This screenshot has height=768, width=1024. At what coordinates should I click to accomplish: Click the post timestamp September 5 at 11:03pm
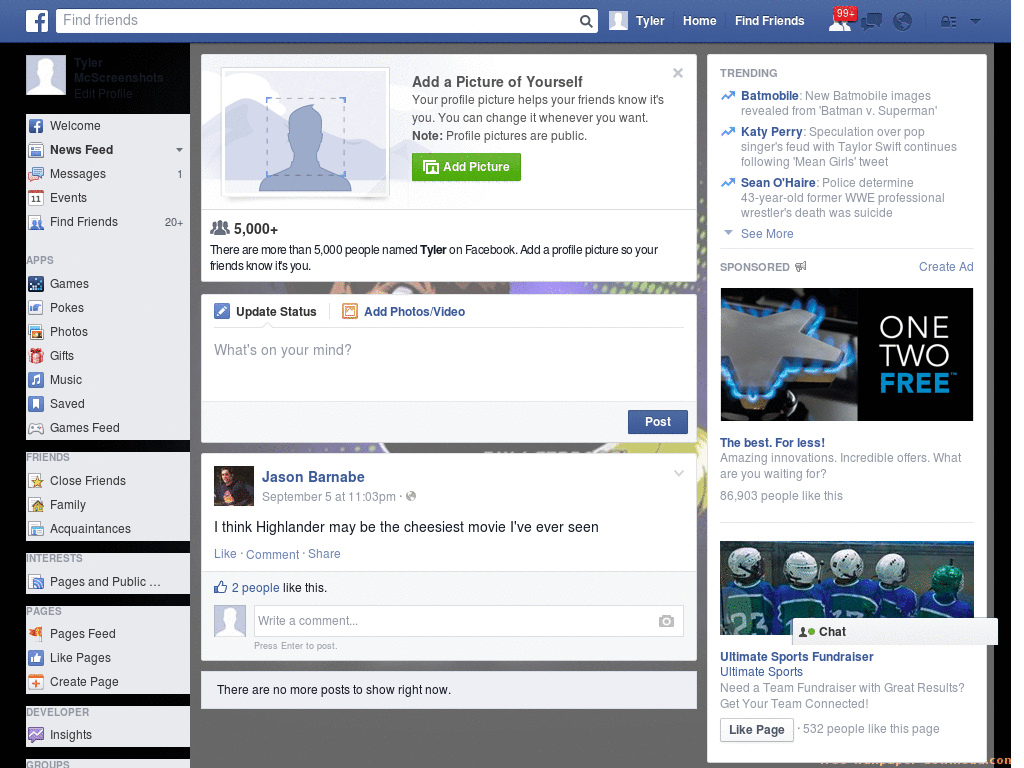click(x=328, y=497)
